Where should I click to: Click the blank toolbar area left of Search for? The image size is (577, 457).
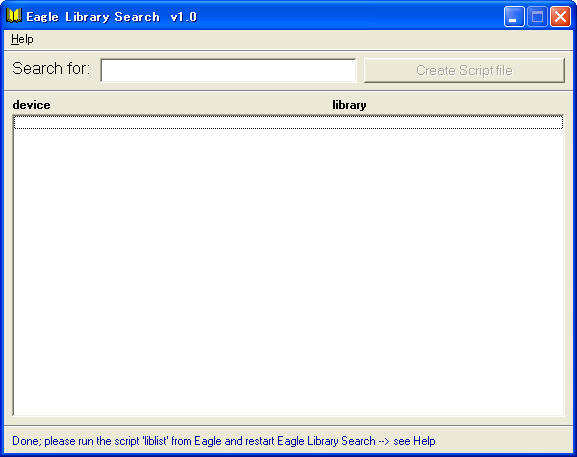(x=7, y=70)
